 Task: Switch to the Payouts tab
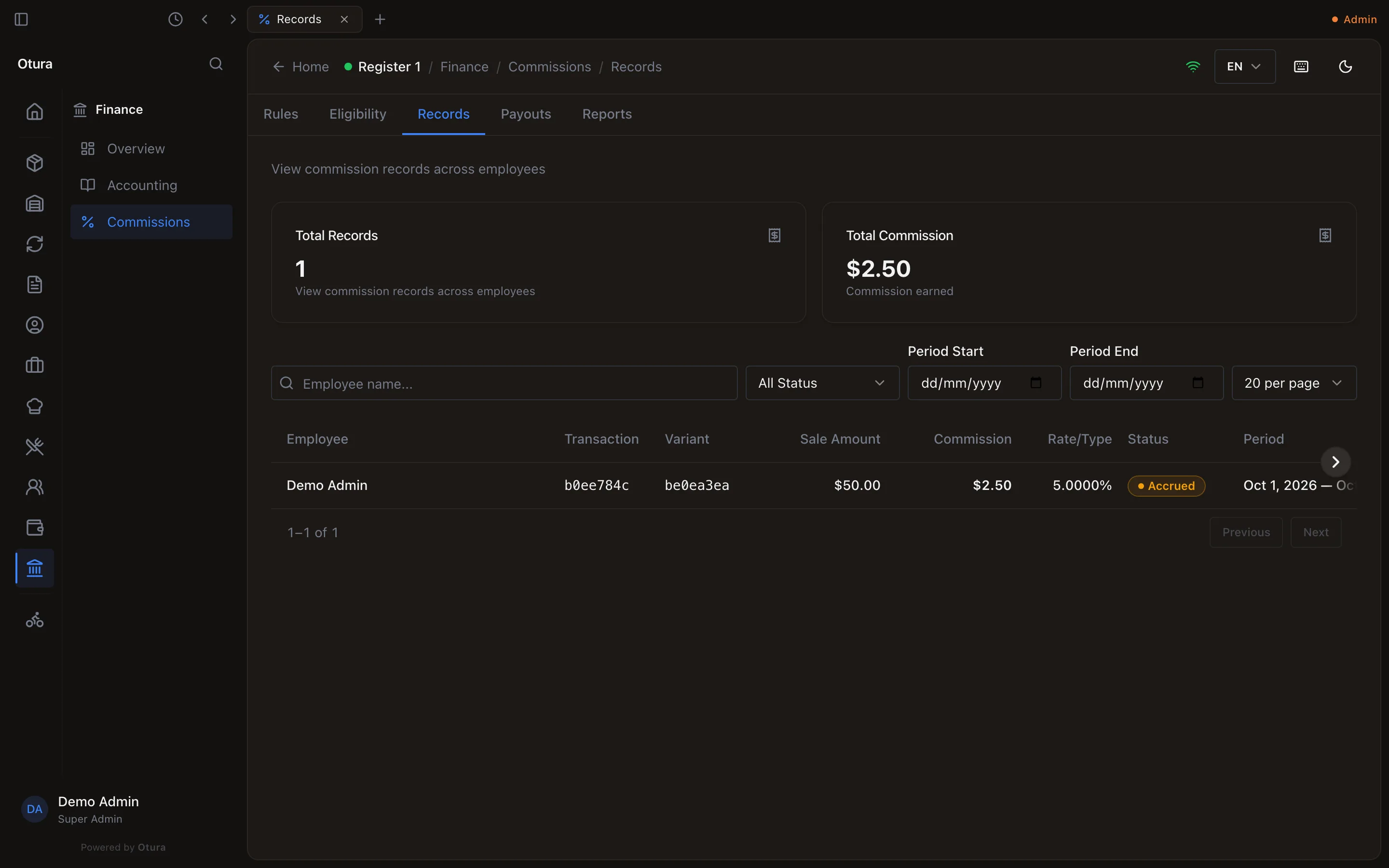pyautogui.click(x=526, y=114)
